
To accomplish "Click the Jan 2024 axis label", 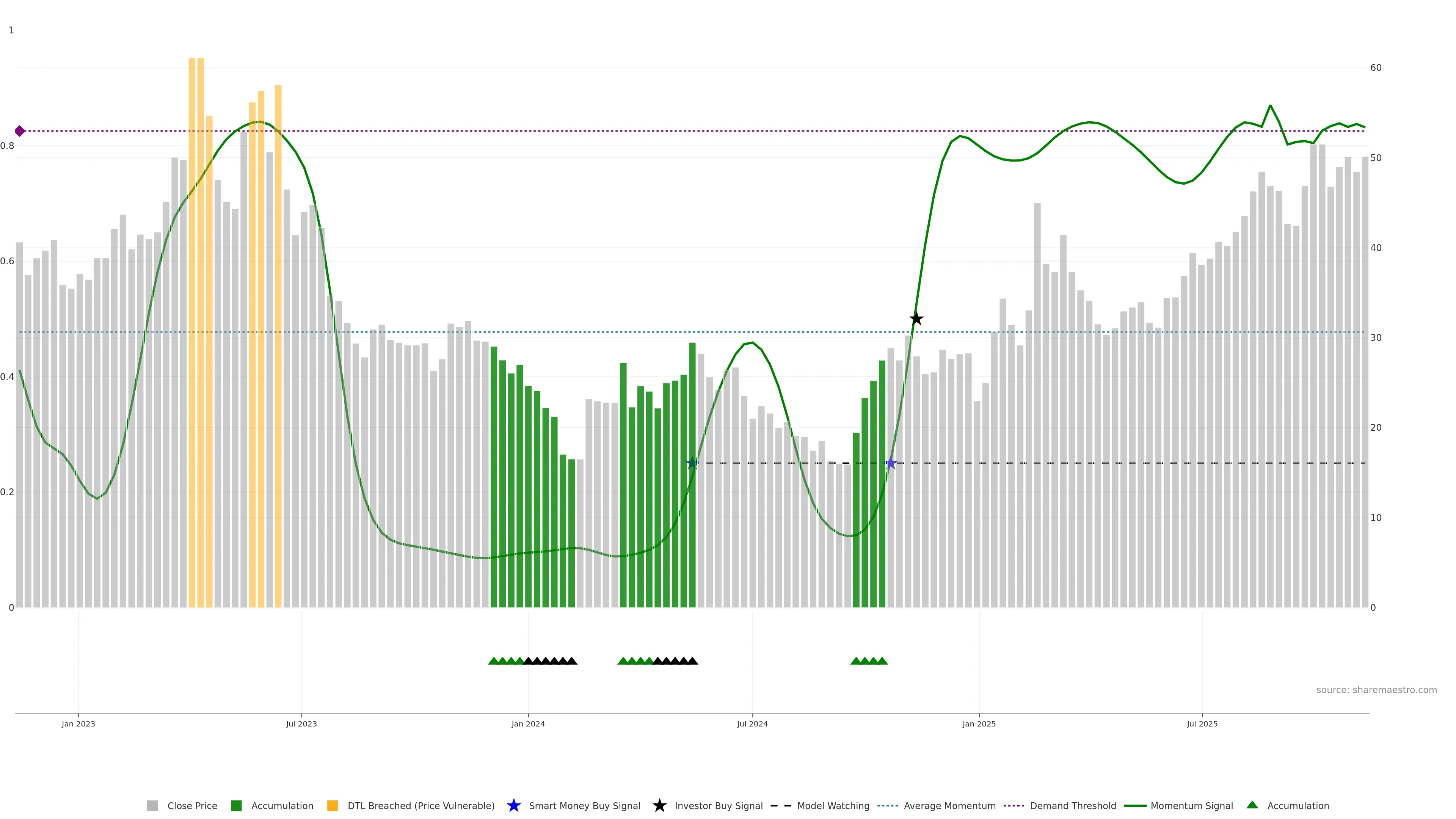I will coord(528,723).
